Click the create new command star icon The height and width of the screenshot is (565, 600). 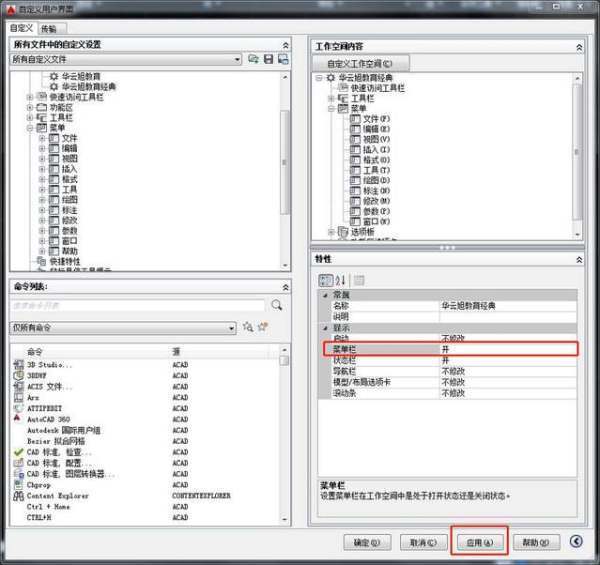tap(263, 327)
